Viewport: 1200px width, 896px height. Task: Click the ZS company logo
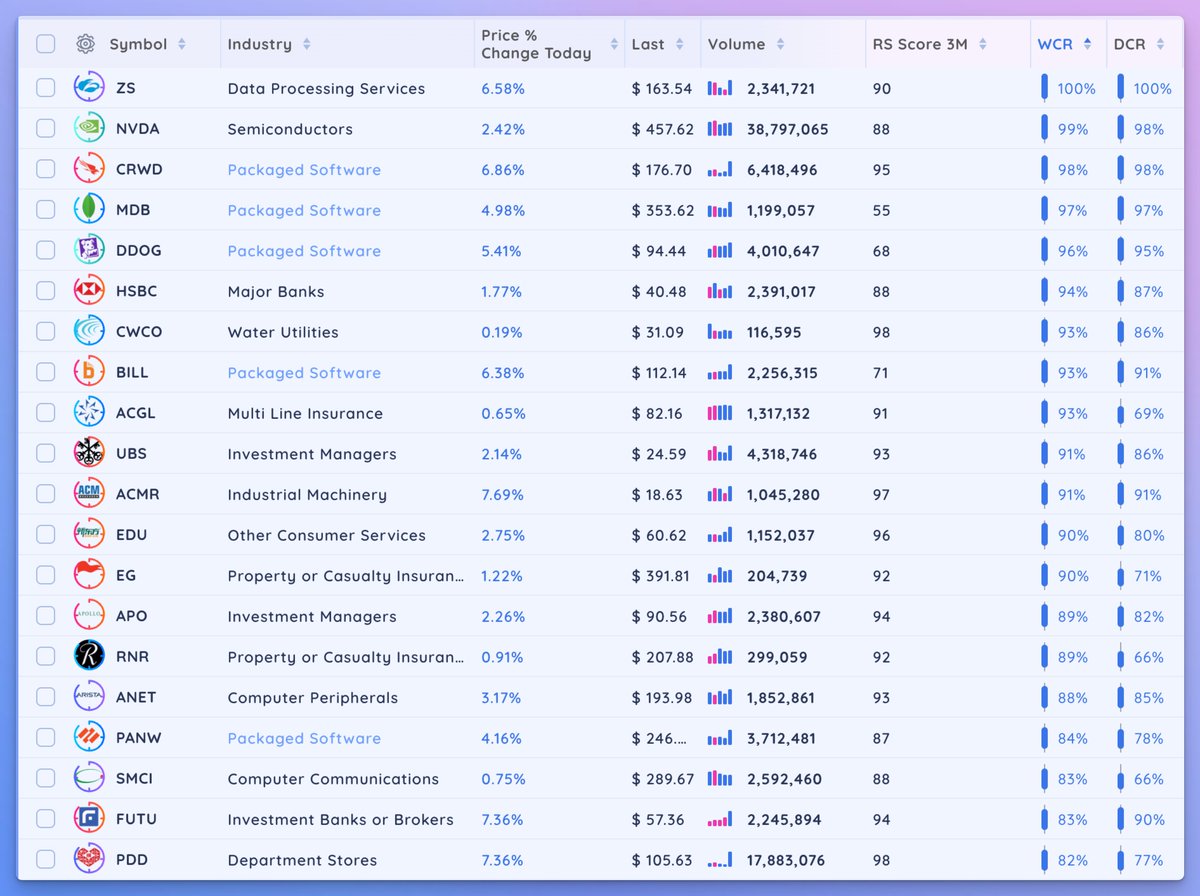click(x=89, y=88)
